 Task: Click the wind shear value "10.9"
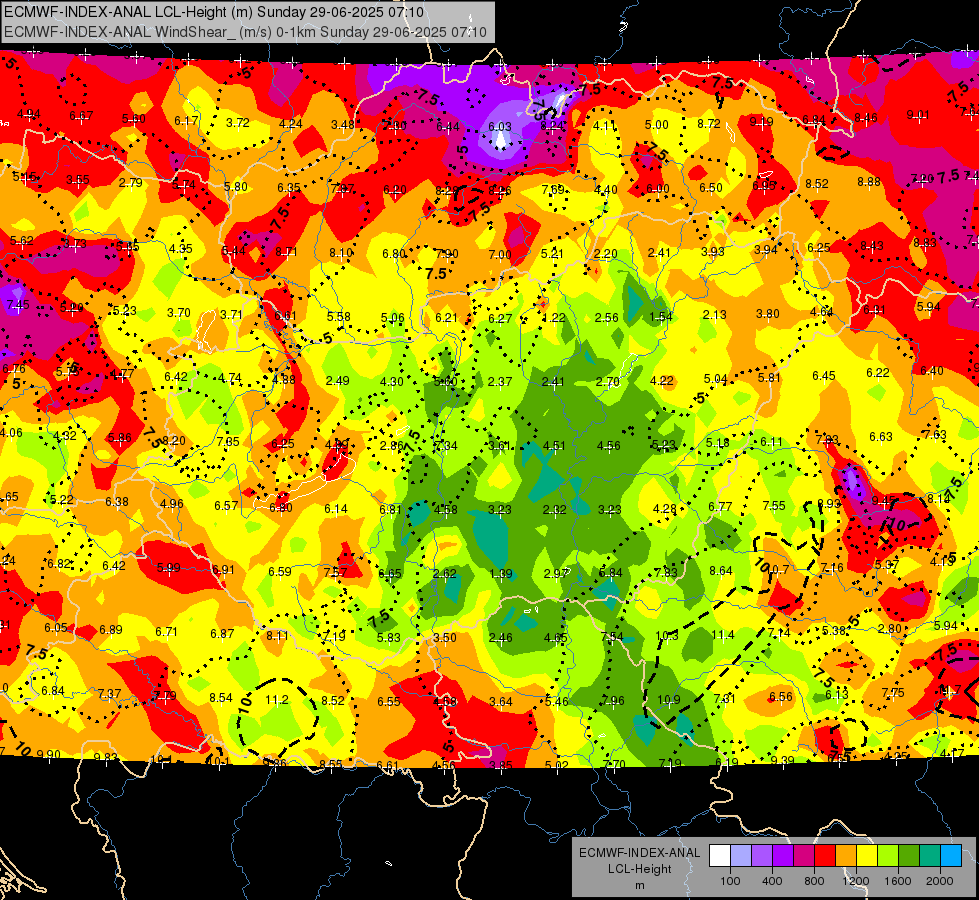pyautogui.click(x=668, y=700)
